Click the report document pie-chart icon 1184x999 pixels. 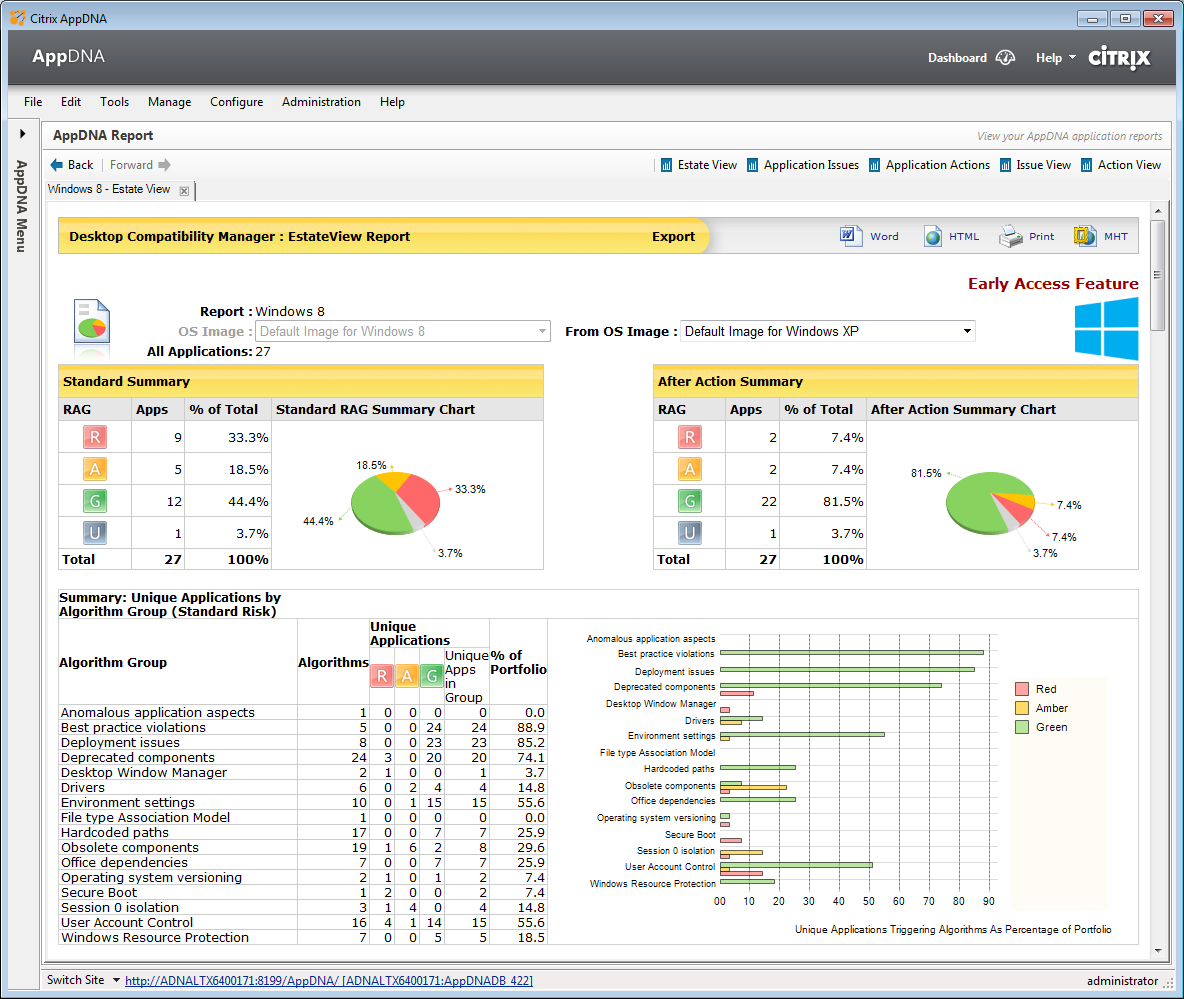92,322
